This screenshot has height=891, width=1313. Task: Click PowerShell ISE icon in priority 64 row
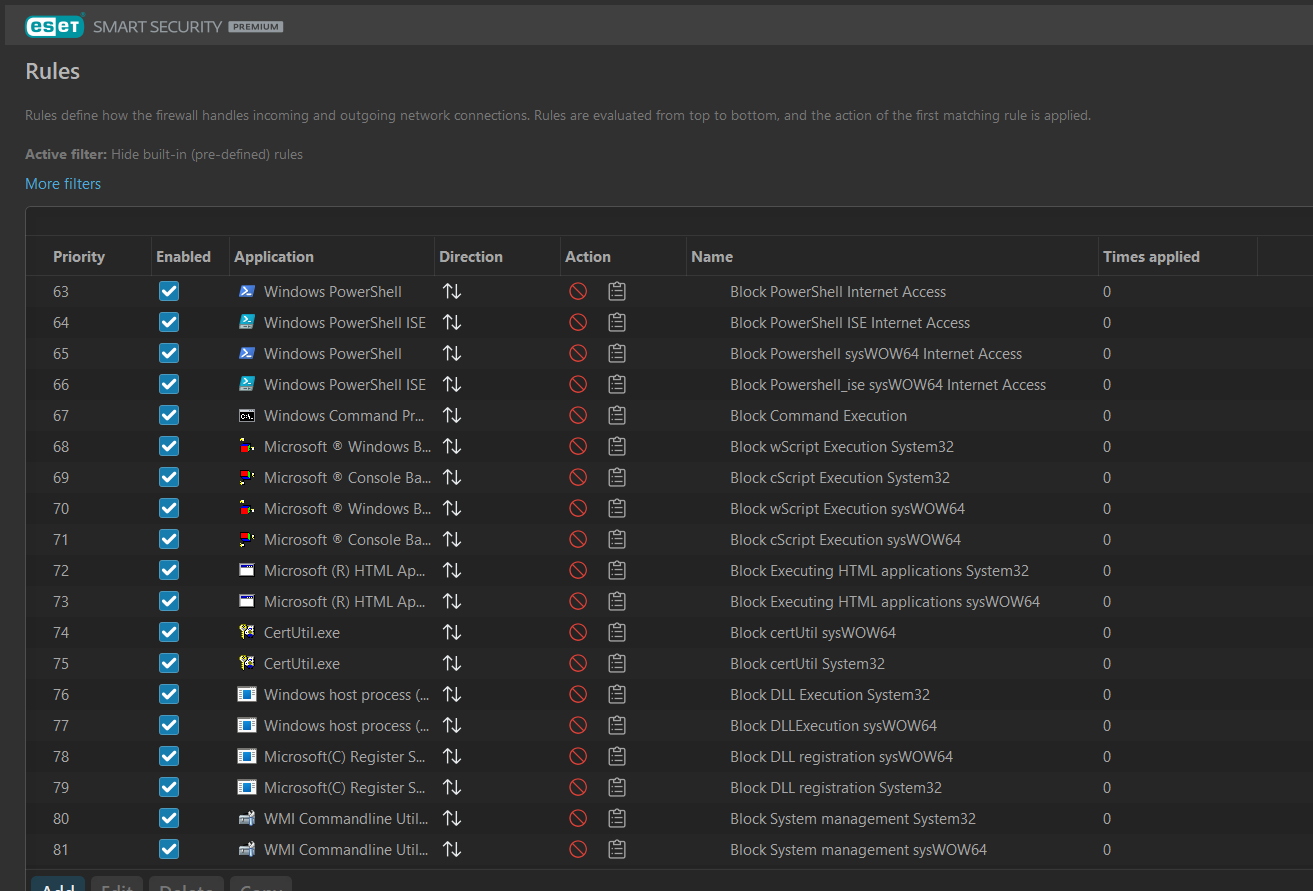point(247,323)
